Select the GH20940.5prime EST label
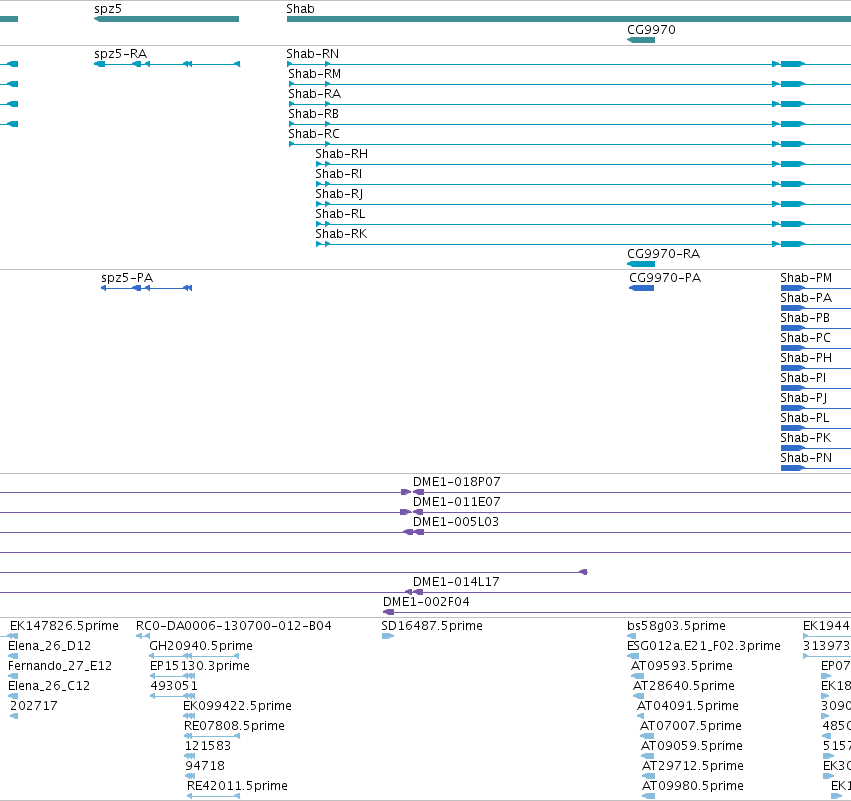The height and width of the screenshot is (801, 851). (x=201, y=646)
